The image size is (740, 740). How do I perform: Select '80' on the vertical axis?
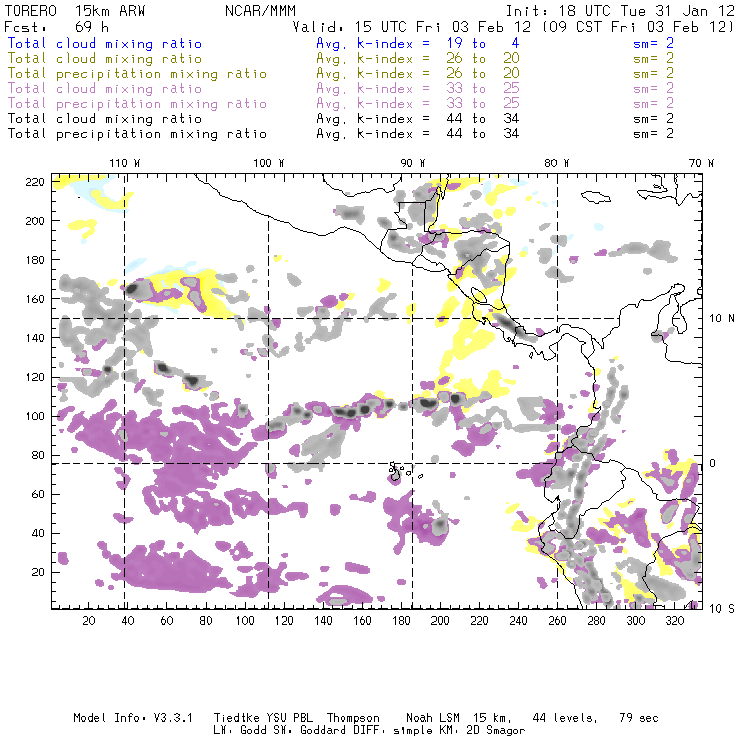[38, 455]
